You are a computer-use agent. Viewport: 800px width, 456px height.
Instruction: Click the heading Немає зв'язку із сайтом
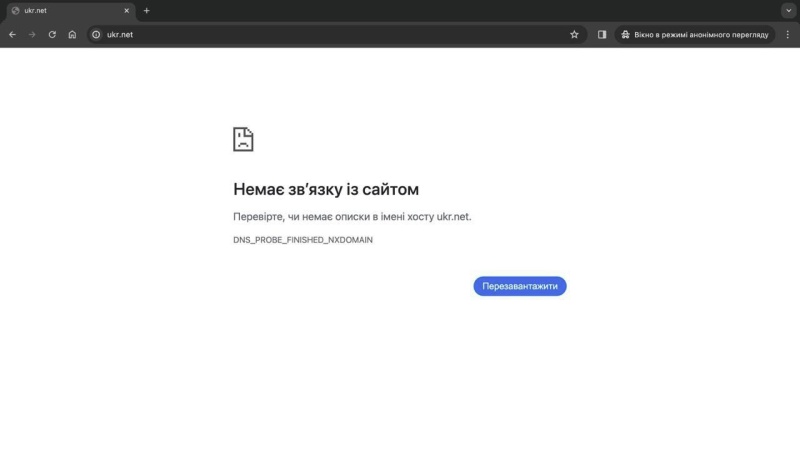(325, 189)
